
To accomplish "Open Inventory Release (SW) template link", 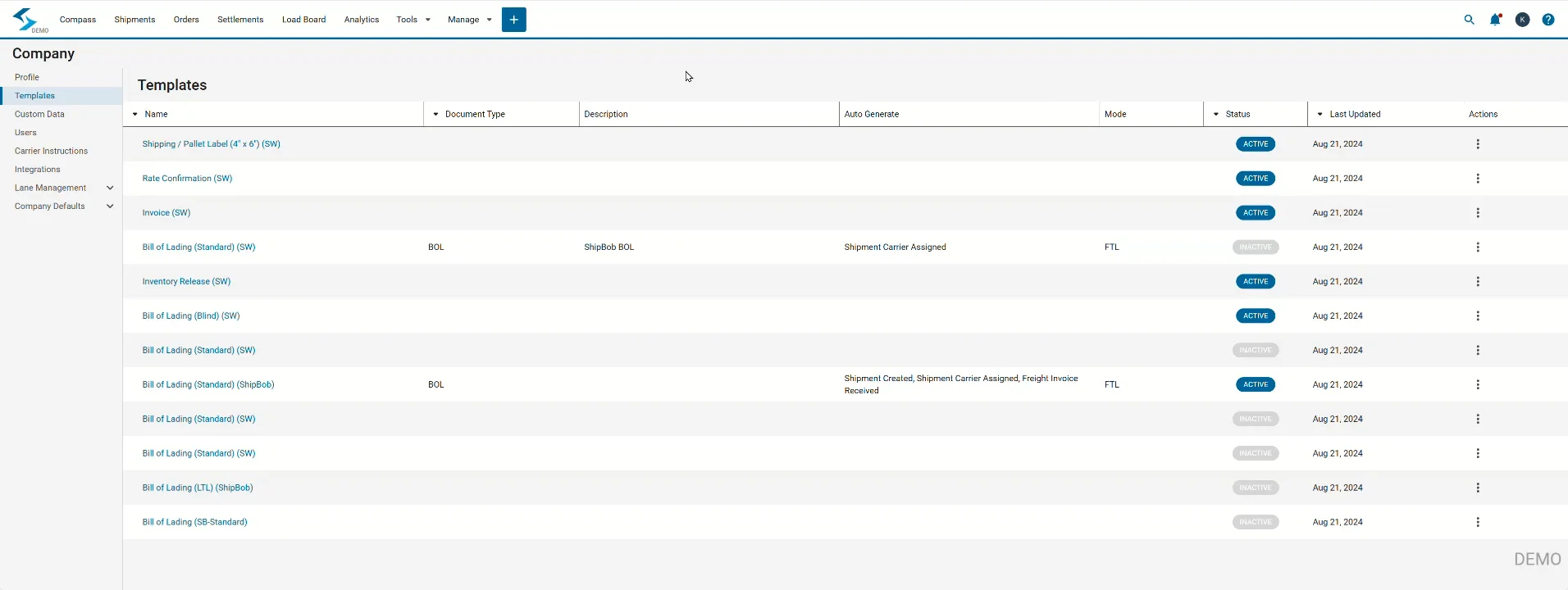I will coord(186,282).
